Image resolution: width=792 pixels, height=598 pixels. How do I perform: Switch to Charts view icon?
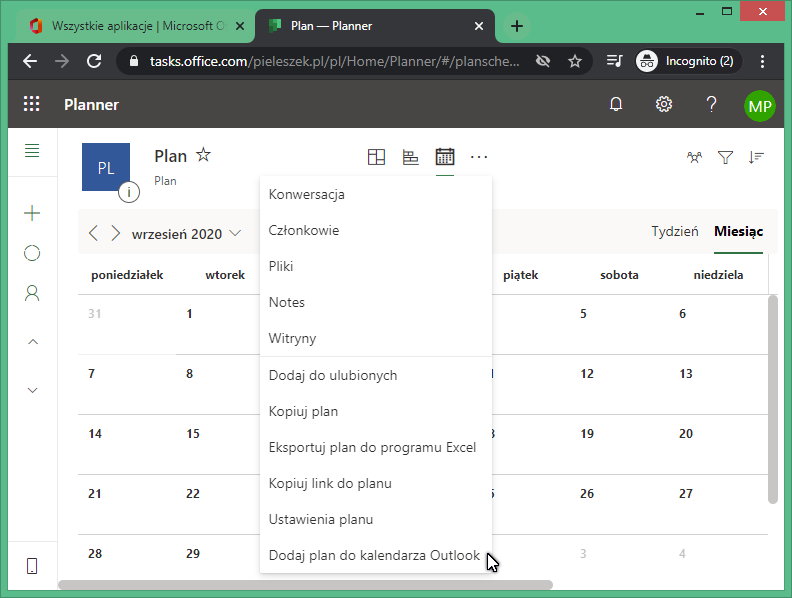pyautogui.click(x=410, y=157)
